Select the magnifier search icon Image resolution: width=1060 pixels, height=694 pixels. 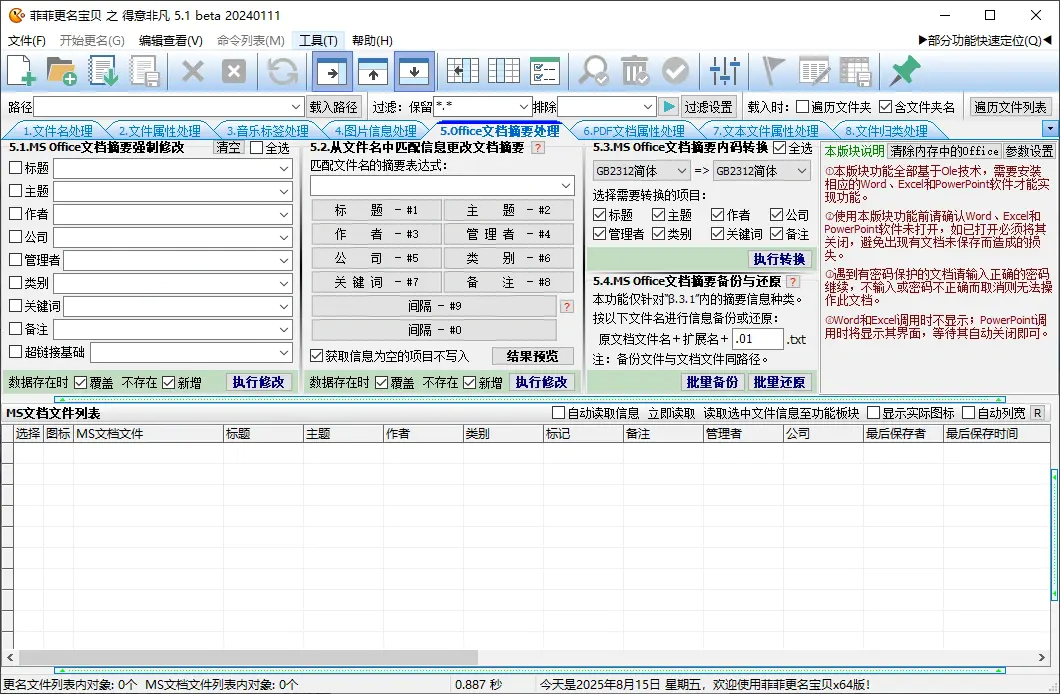click(x=595, y=70)
